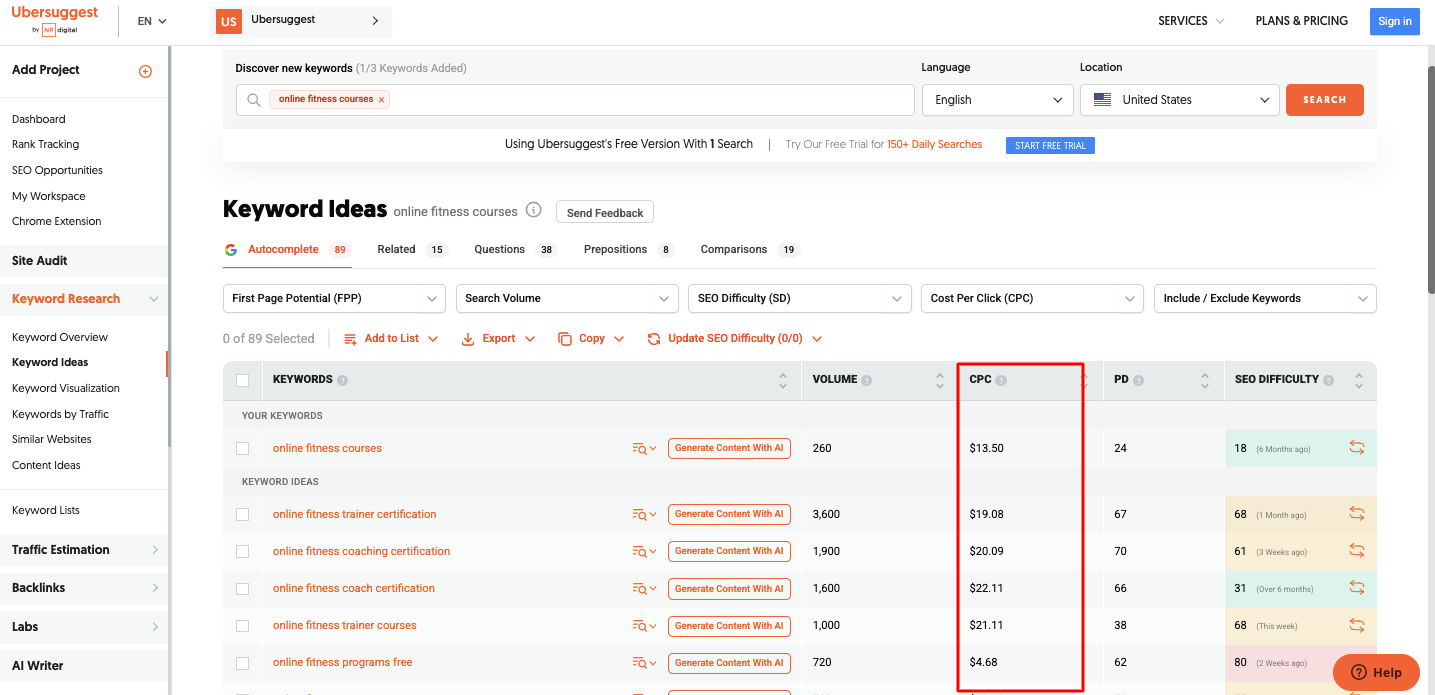The height and width of the screenshot is (695, 1435).
Task: Click the Send Feedback button
Action: pyautogui.click(x=605, y=212)
